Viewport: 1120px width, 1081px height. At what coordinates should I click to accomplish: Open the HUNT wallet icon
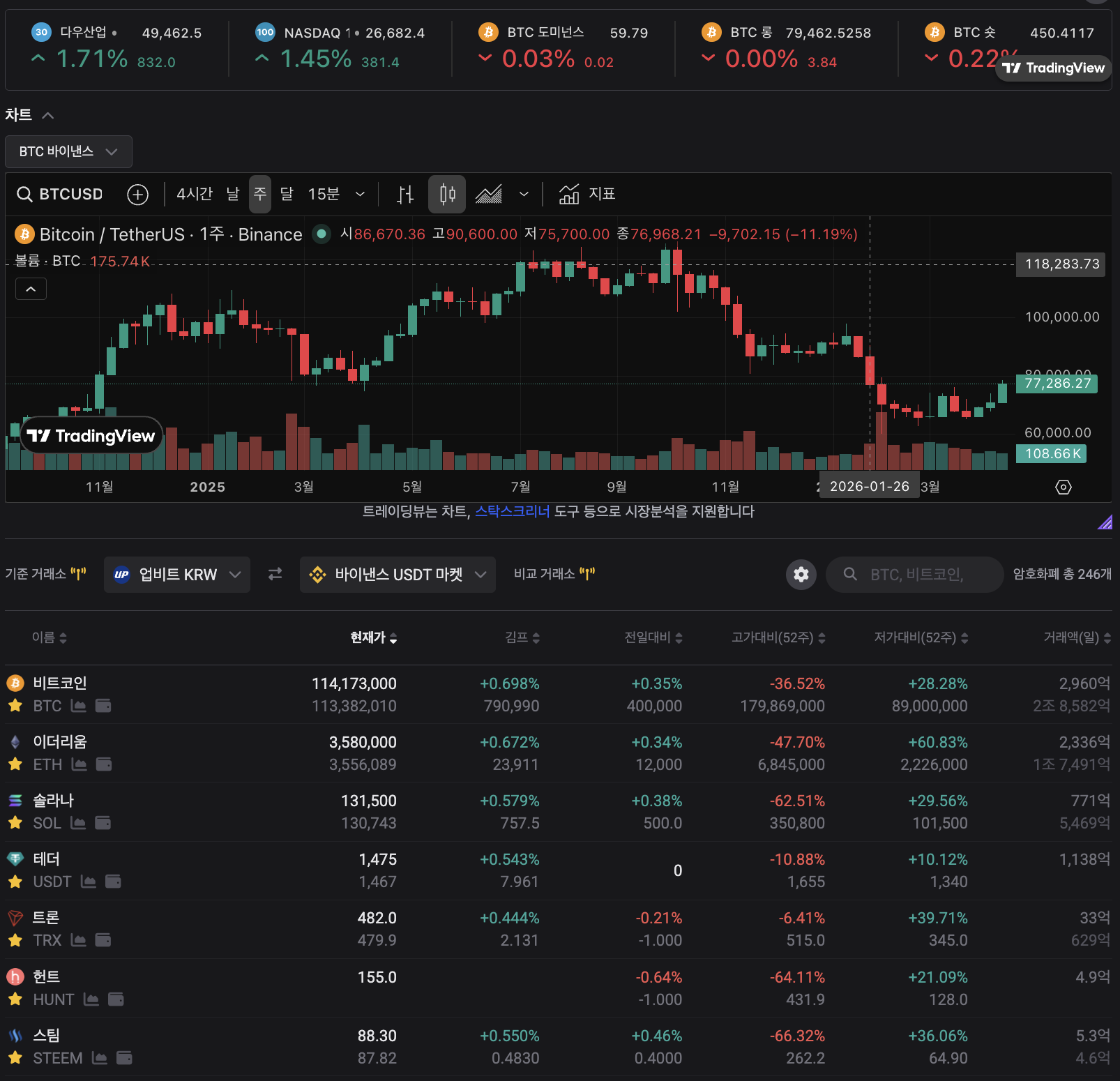tap(116, 999)
